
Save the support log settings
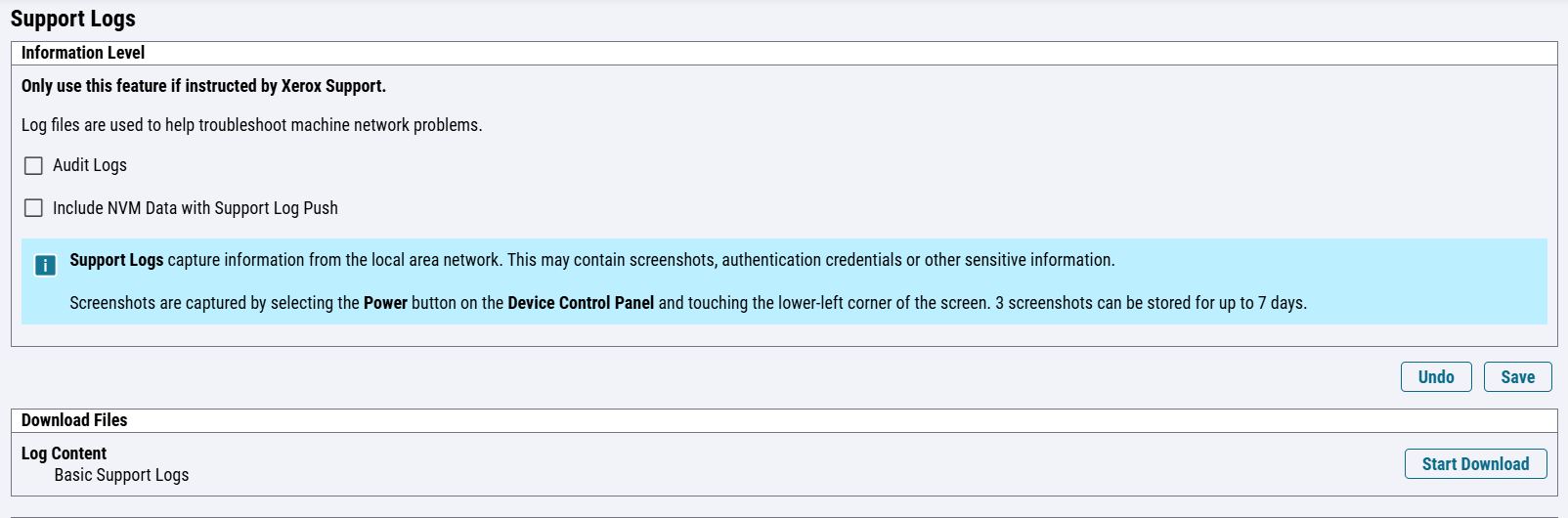(1517, 377)
